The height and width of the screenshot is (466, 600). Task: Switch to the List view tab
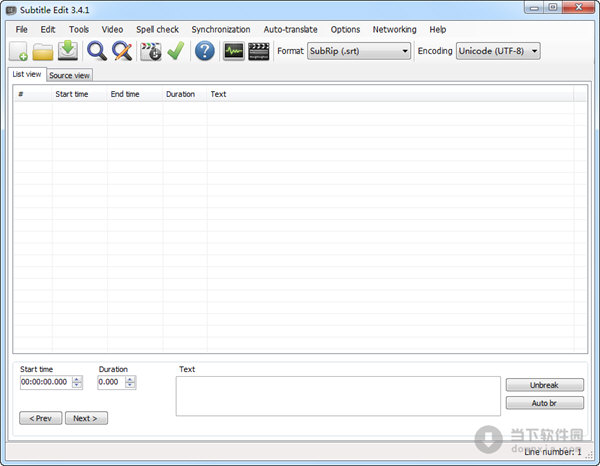coord(27,74)
